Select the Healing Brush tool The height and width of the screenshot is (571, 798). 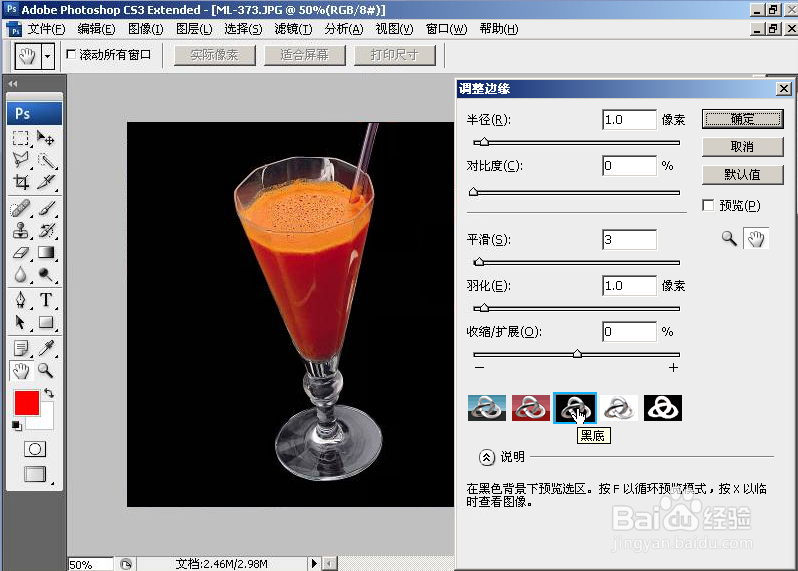coord(20,208)
